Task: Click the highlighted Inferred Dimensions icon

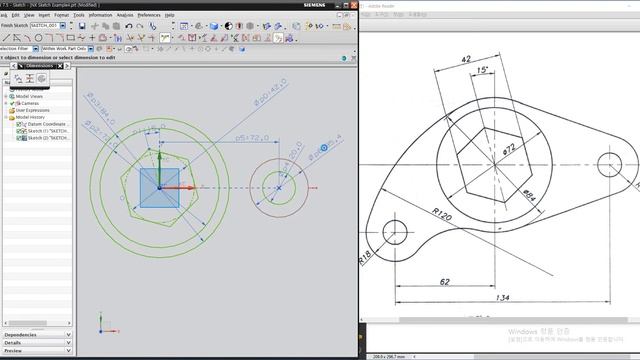Action: 165,38
